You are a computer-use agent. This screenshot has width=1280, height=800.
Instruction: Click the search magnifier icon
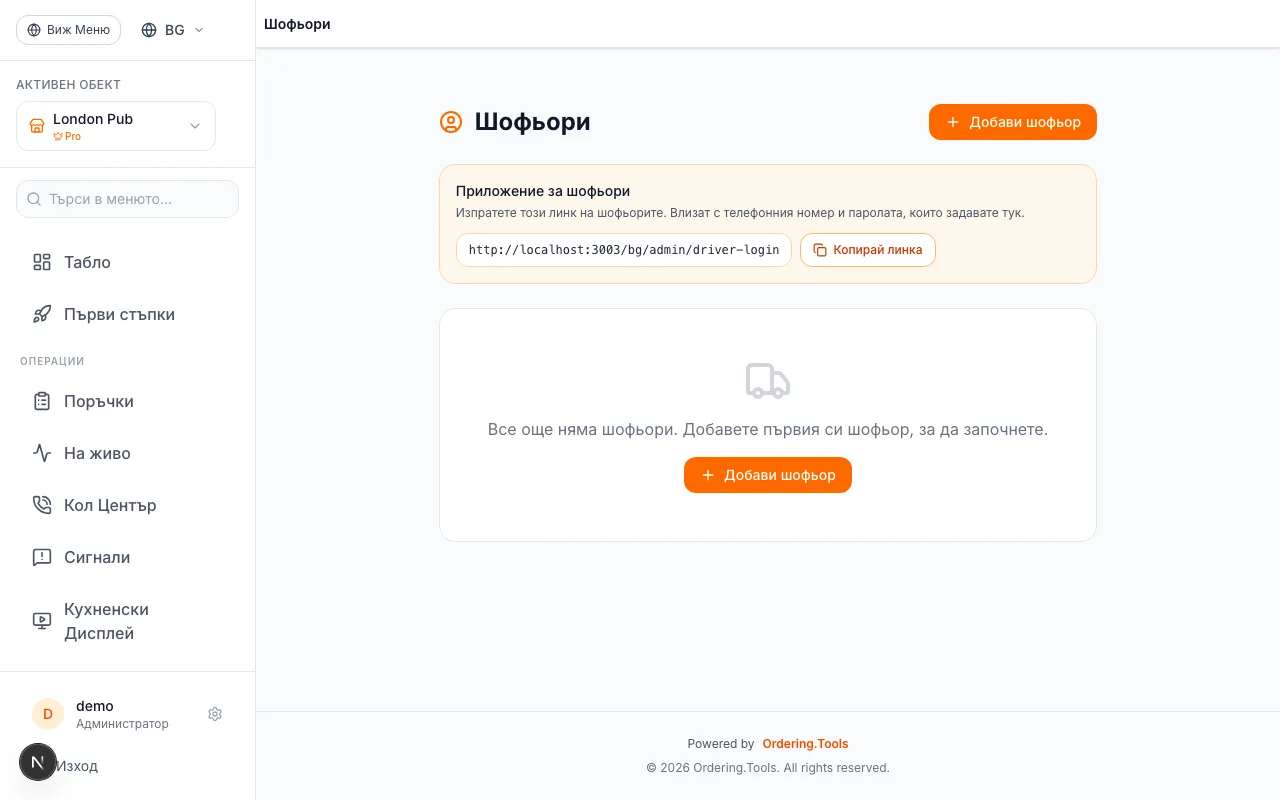(34, 199)
